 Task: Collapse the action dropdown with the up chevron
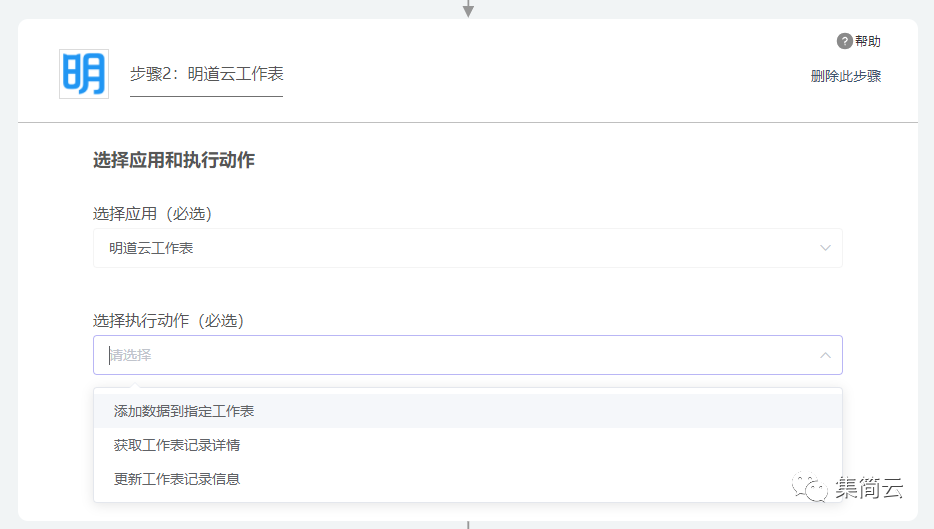click(825, 355)
